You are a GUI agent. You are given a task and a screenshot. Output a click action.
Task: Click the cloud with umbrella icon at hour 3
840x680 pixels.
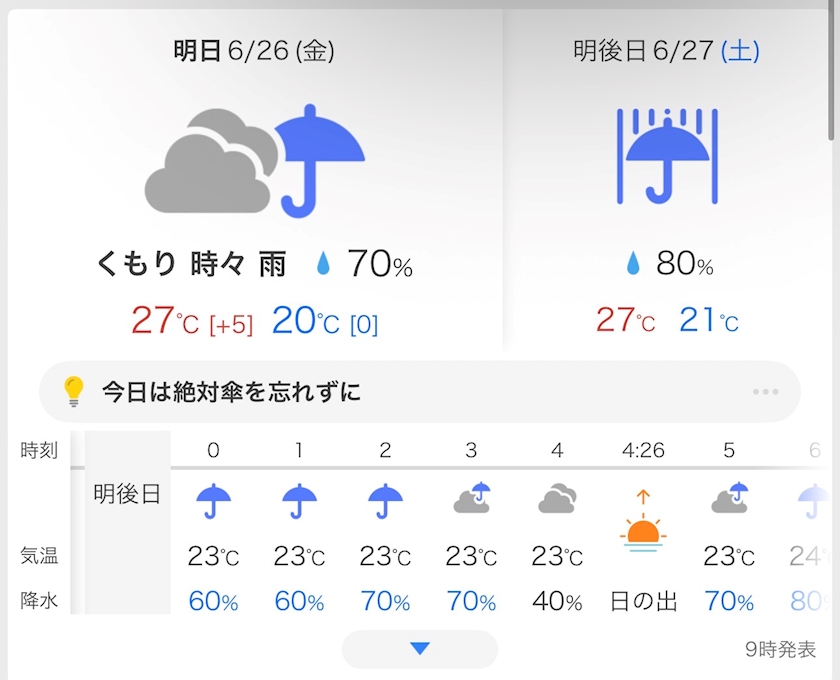coord(471,498)
